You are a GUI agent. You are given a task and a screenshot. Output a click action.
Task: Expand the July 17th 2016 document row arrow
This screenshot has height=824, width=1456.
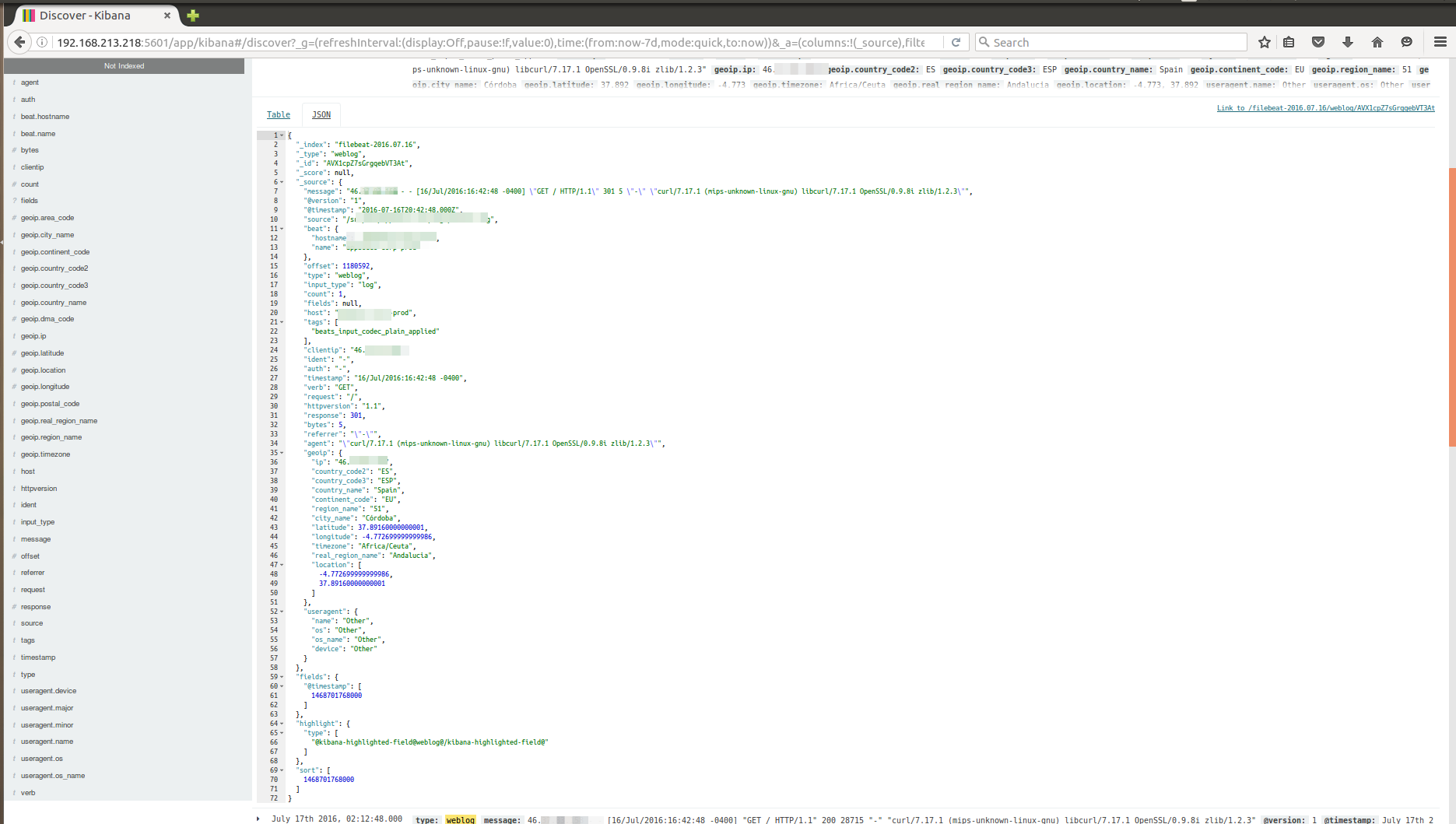tap(258, 819)
